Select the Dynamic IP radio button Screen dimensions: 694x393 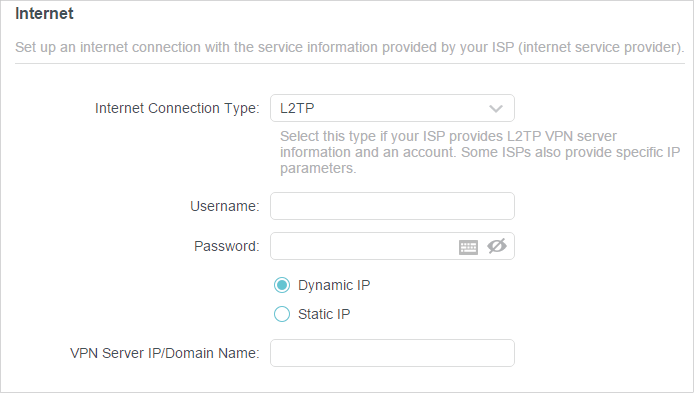tap(282, 285)
